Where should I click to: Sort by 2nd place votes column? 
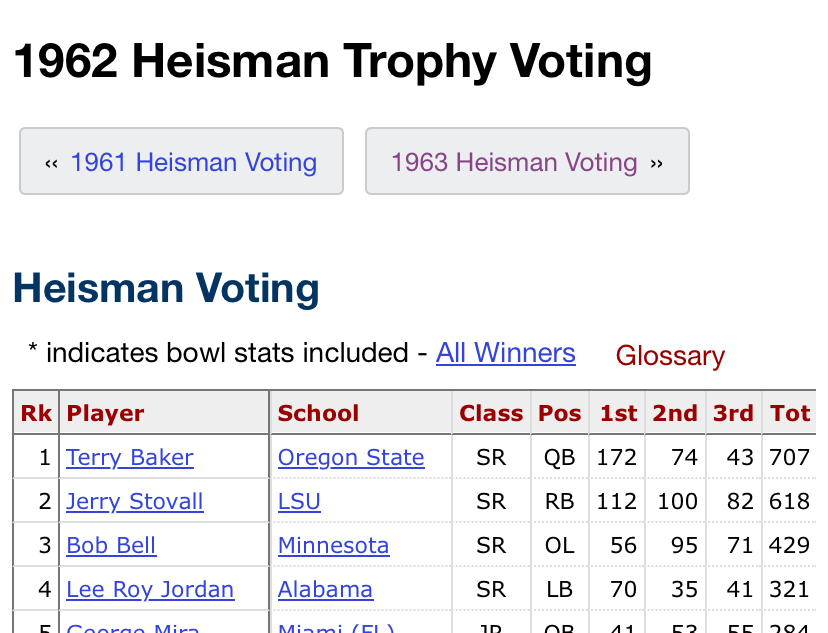click(675, 414)
